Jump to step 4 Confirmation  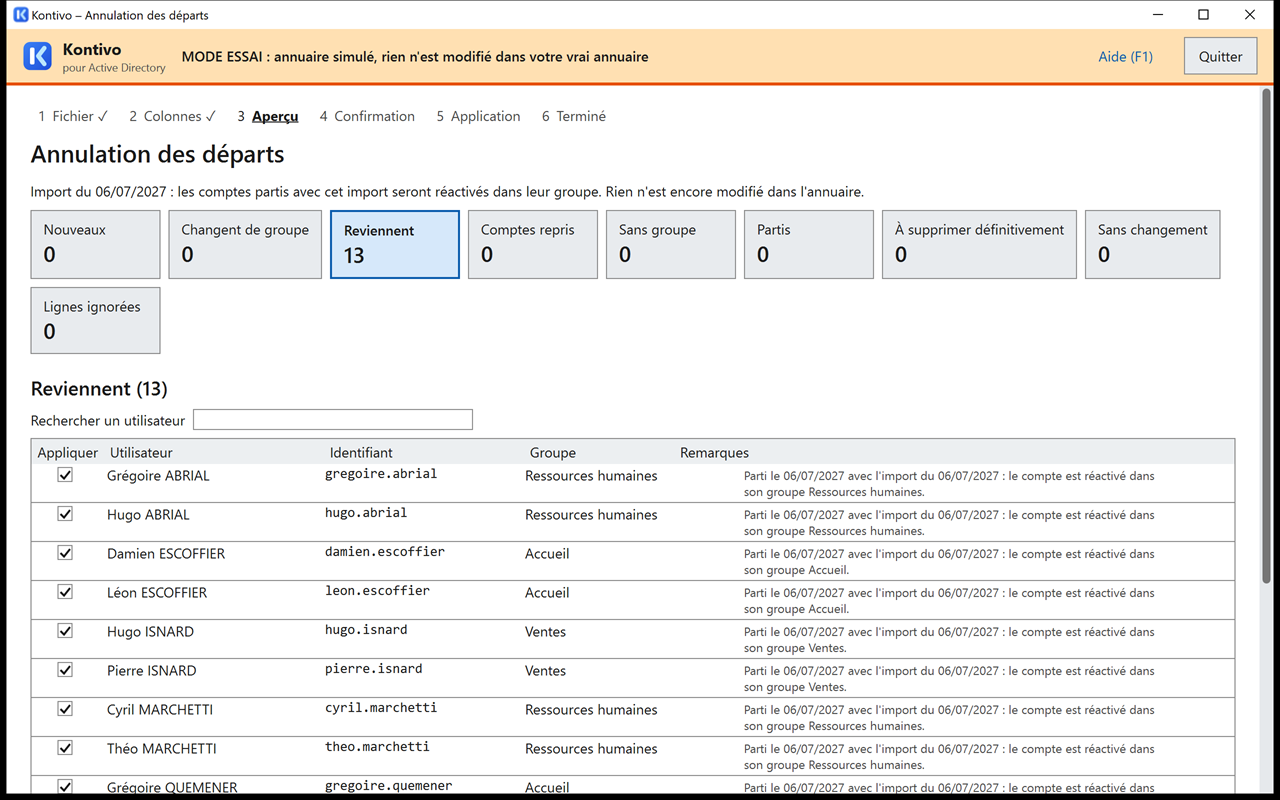pos(367,116)
